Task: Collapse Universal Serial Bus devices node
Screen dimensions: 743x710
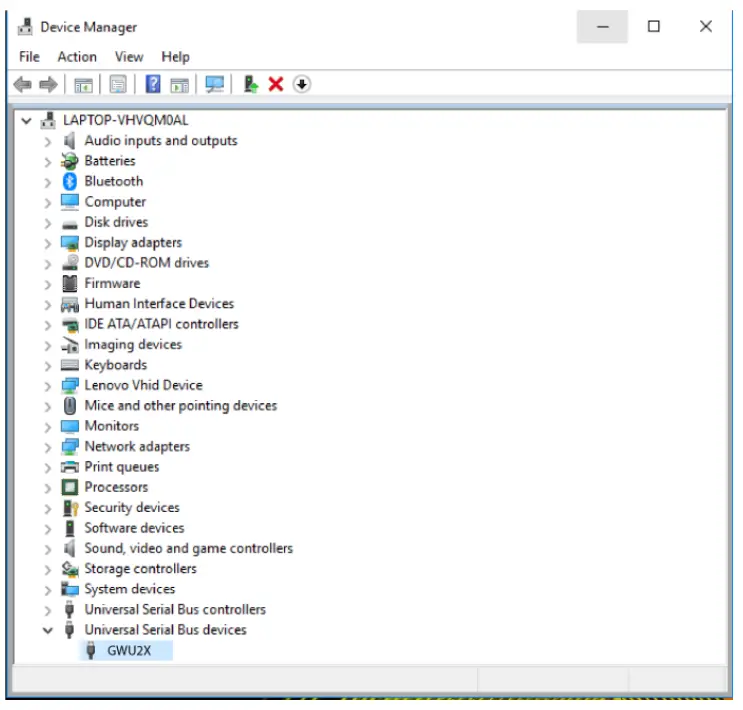Action: click(x=47, y=631)
